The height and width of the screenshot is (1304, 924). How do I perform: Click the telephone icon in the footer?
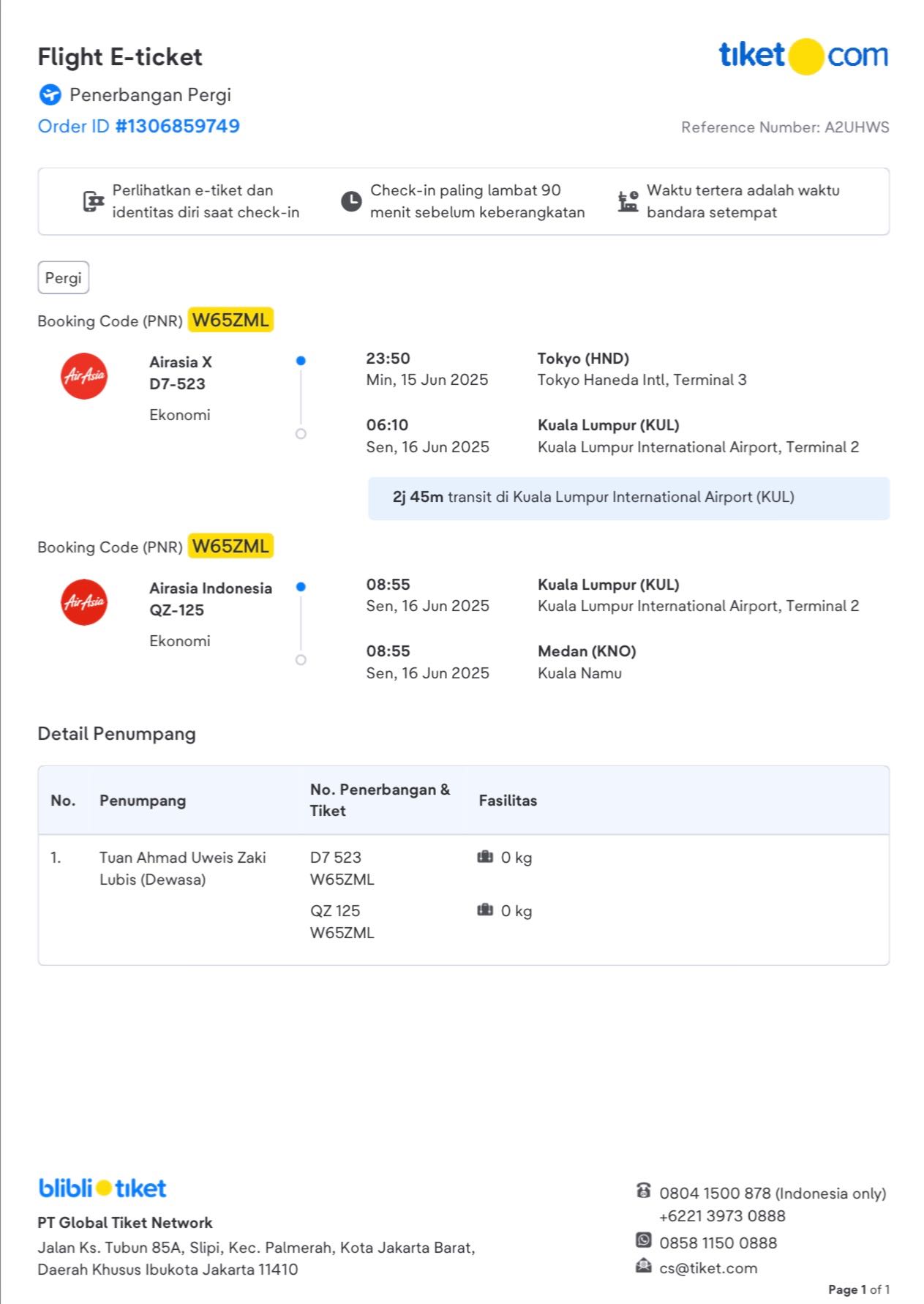pyautogui.click(x=643, y=1191)
